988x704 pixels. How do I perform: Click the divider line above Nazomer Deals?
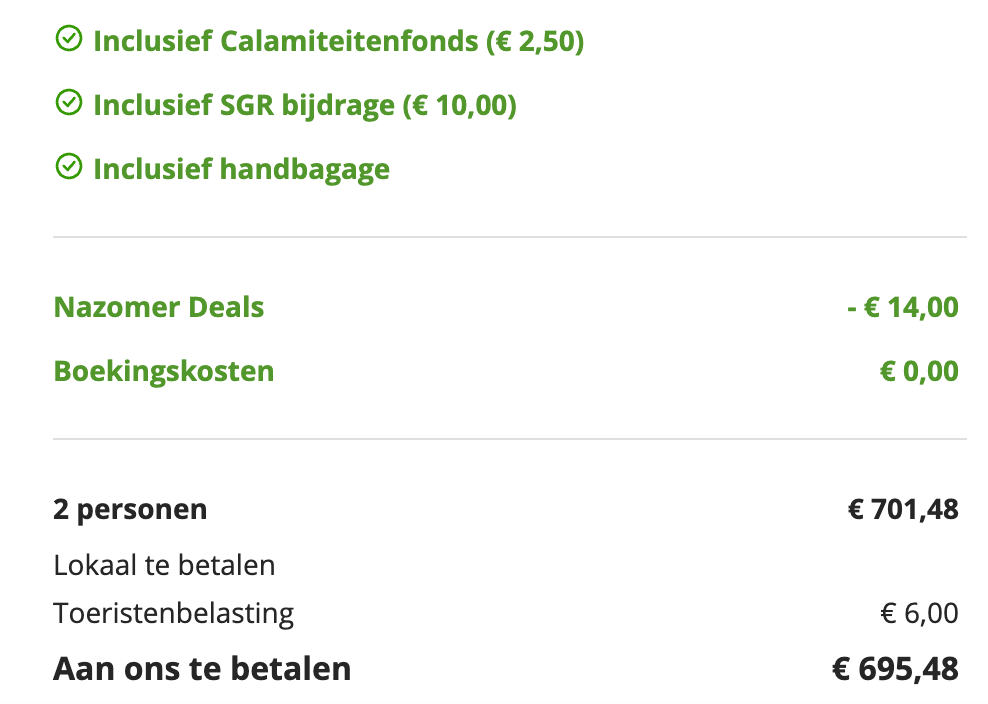(x=510, y=237)
